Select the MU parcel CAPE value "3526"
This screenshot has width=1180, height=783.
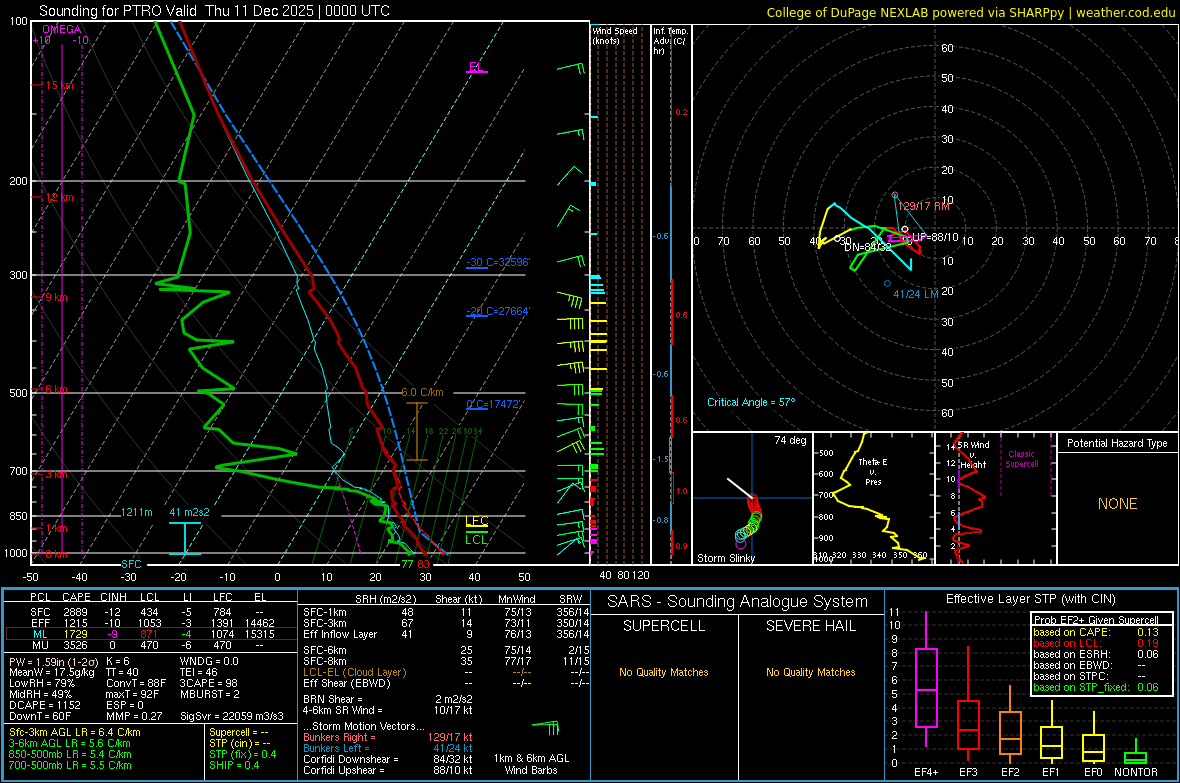(75, 644)
